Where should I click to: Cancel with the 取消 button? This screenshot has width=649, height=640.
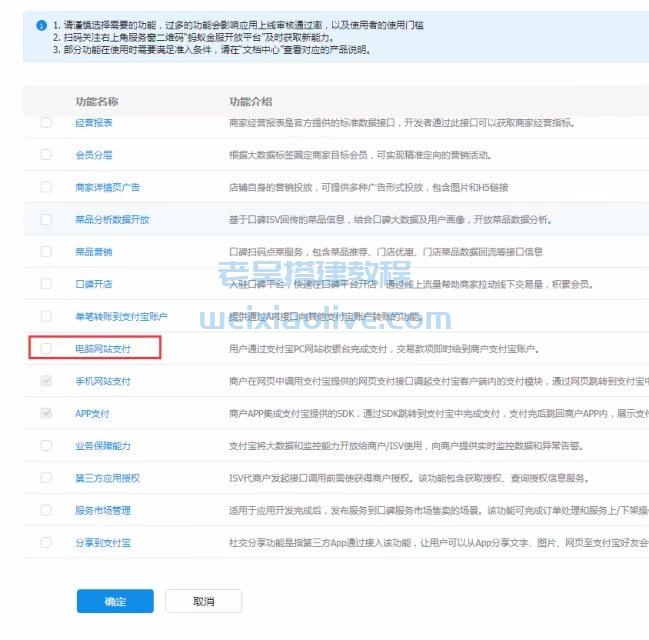click(x=204, y=601)
